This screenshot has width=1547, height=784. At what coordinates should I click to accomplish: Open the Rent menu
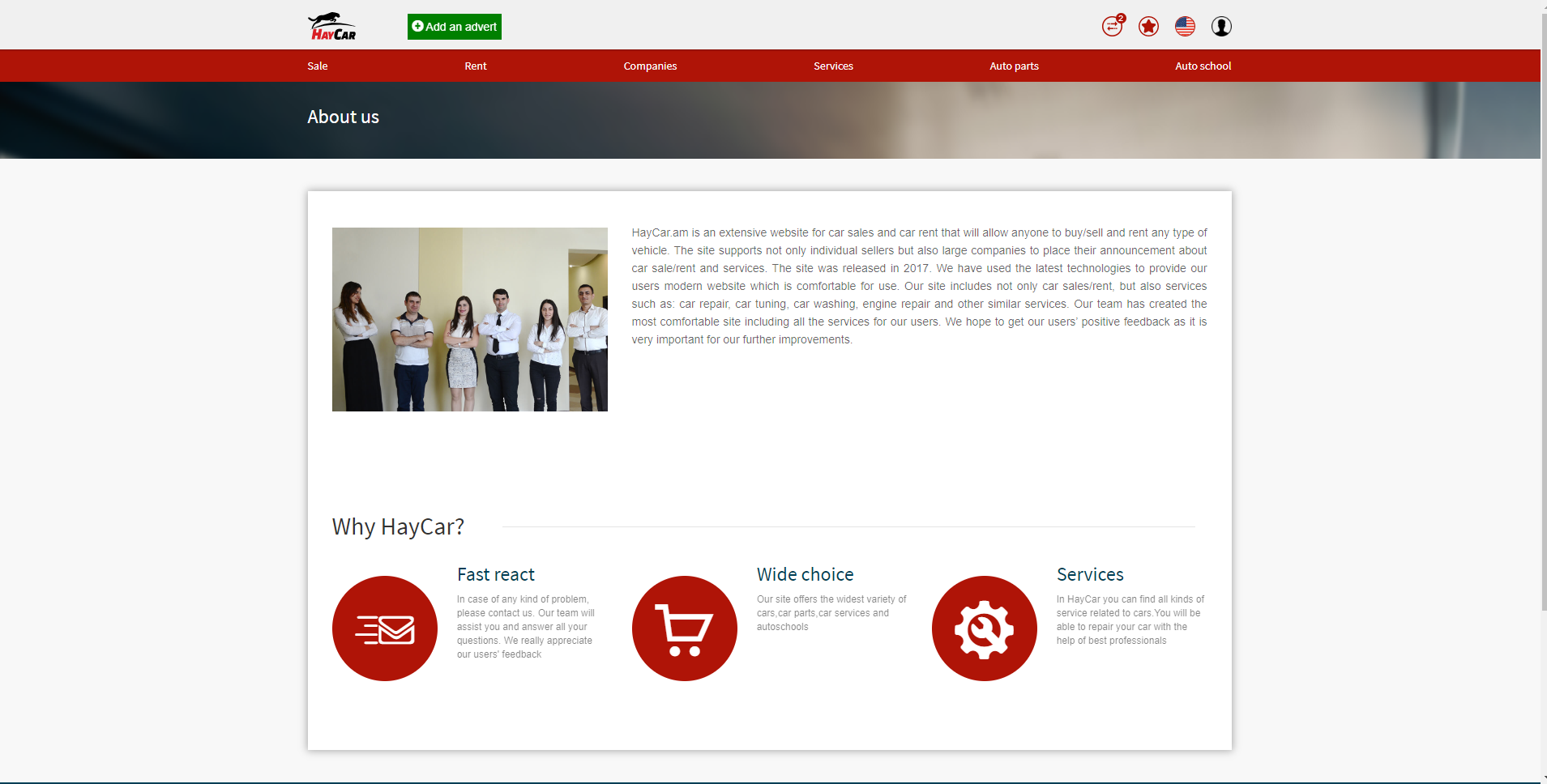(x=476, y=66)
